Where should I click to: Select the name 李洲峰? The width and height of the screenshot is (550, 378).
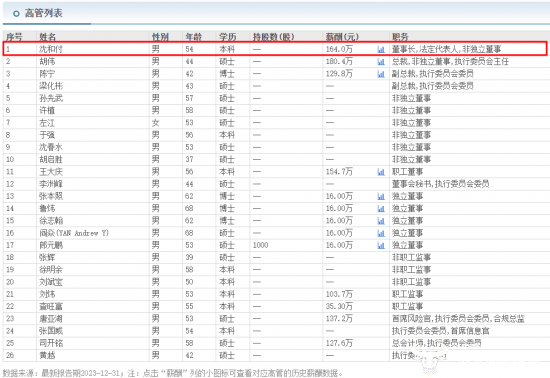(51, 184)
